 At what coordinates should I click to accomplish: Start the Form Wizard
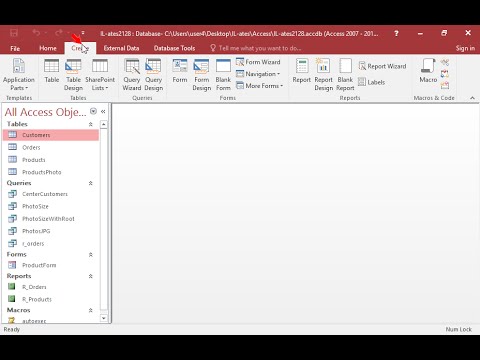coord(258,62)
